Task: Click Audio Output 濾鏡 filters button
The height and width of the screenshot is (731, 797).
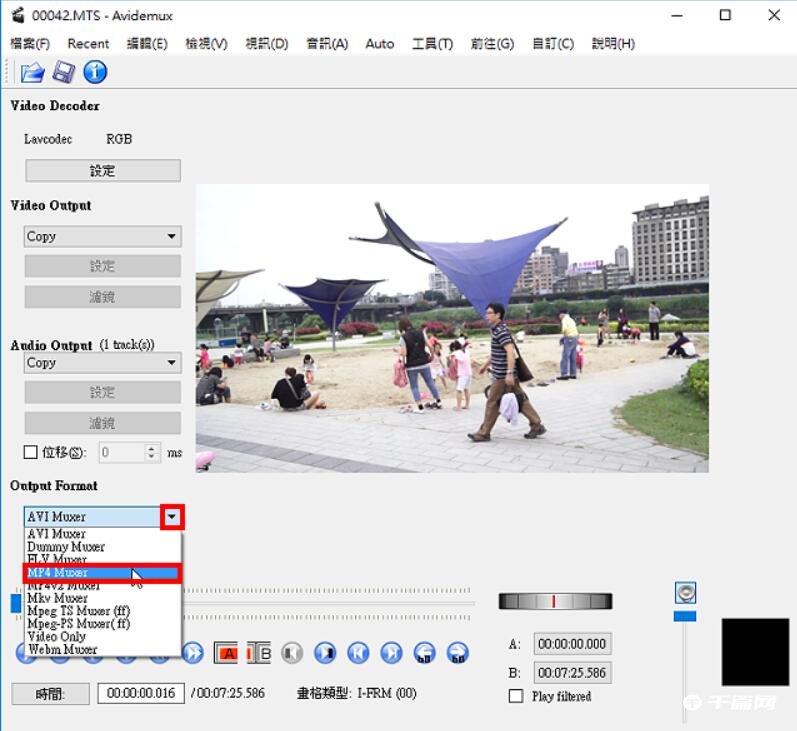Action: [103, 423]
